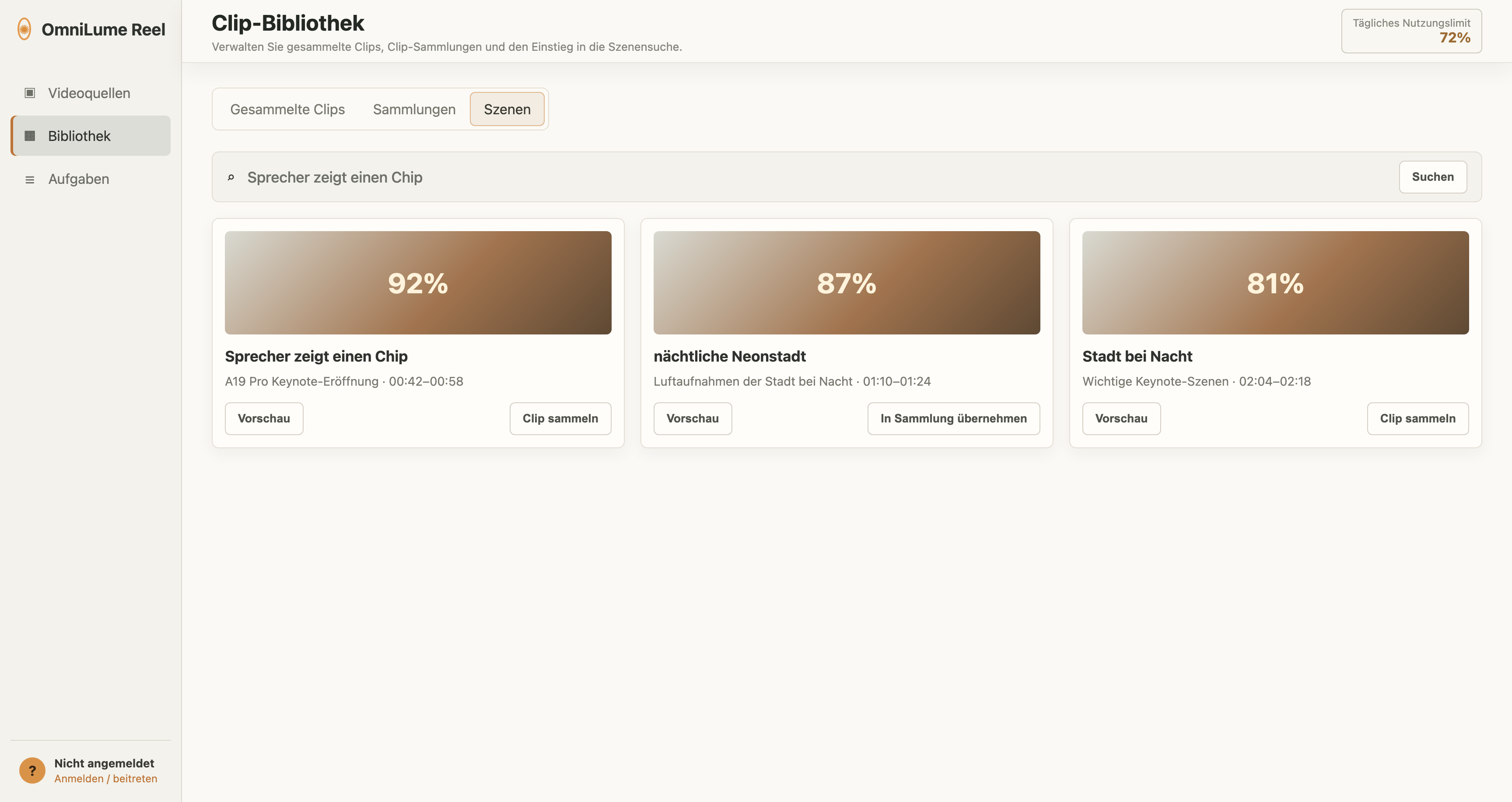Click Wichtige Keynote-Szenen timestamp text
The height and width of the screenshot is (802, 1512).
click(1196, 382)
